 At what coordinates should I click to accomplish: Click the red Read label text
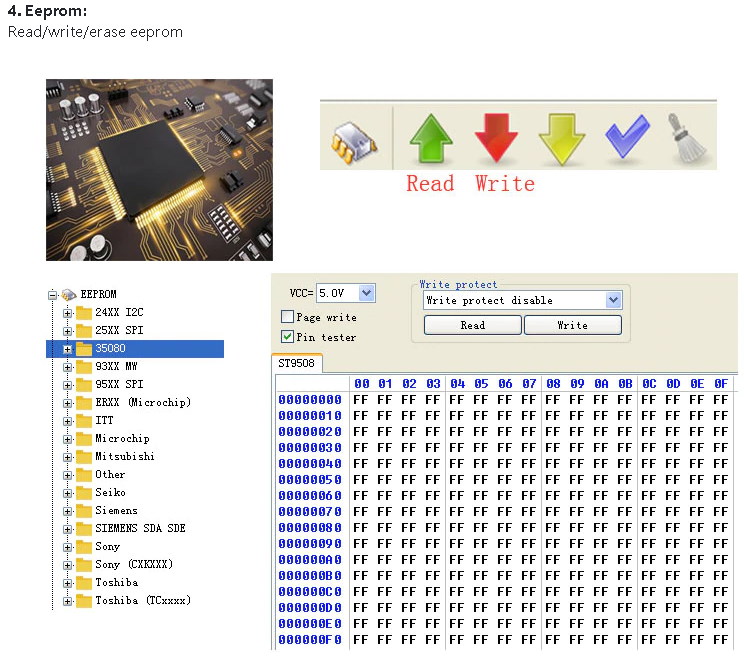coord(430,184)
